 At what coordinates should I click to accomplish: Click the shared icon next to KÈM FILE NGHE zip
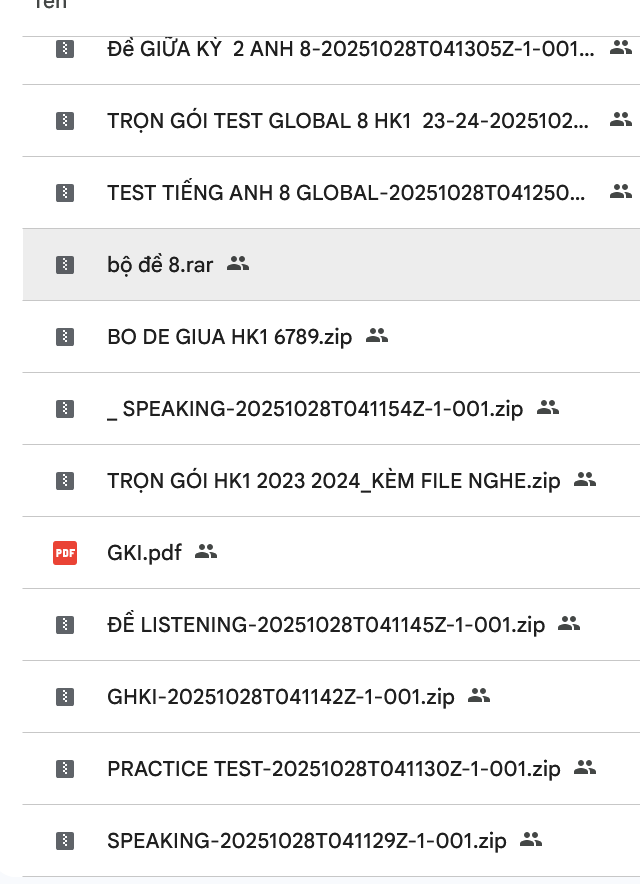tap(585, 480)
